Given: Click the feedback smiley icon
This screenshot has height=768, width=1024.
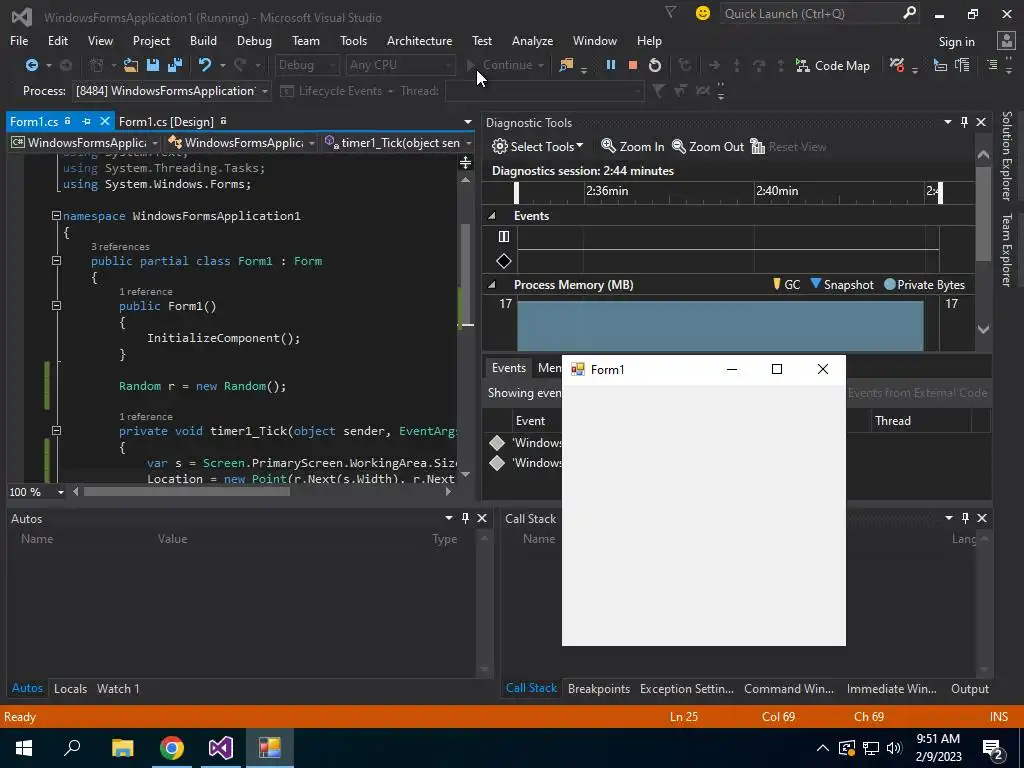Looking at the screenshot, I should tap(703, 13).
